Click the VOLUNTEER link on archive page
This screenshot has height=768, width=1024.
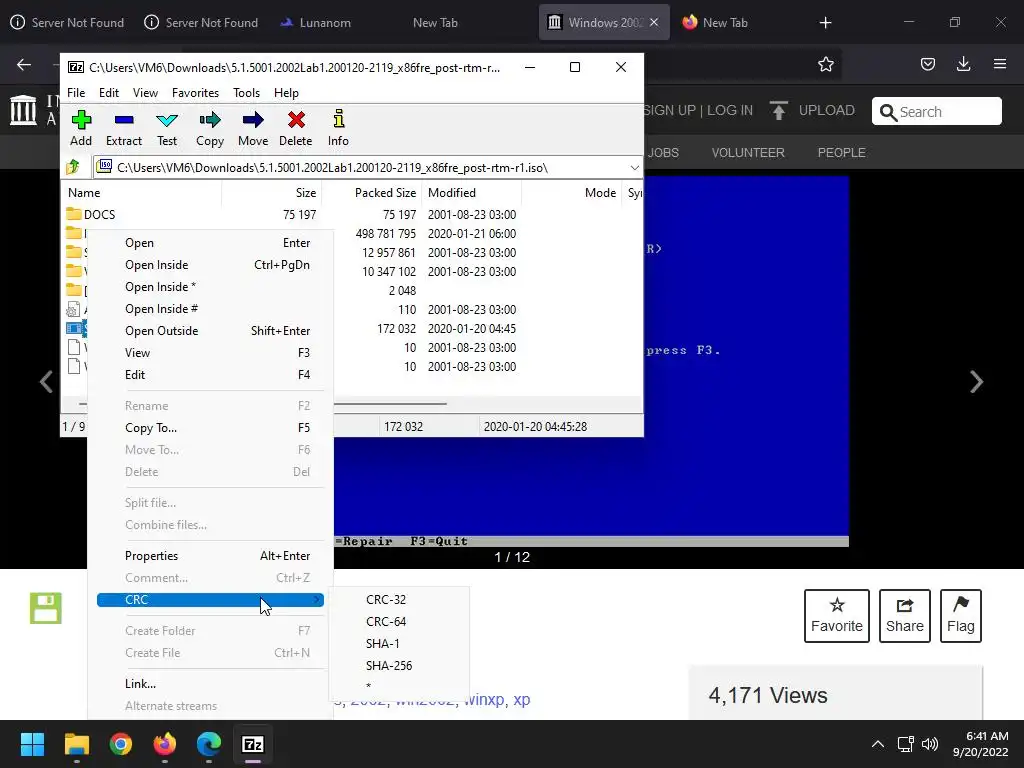click(748, 152)
